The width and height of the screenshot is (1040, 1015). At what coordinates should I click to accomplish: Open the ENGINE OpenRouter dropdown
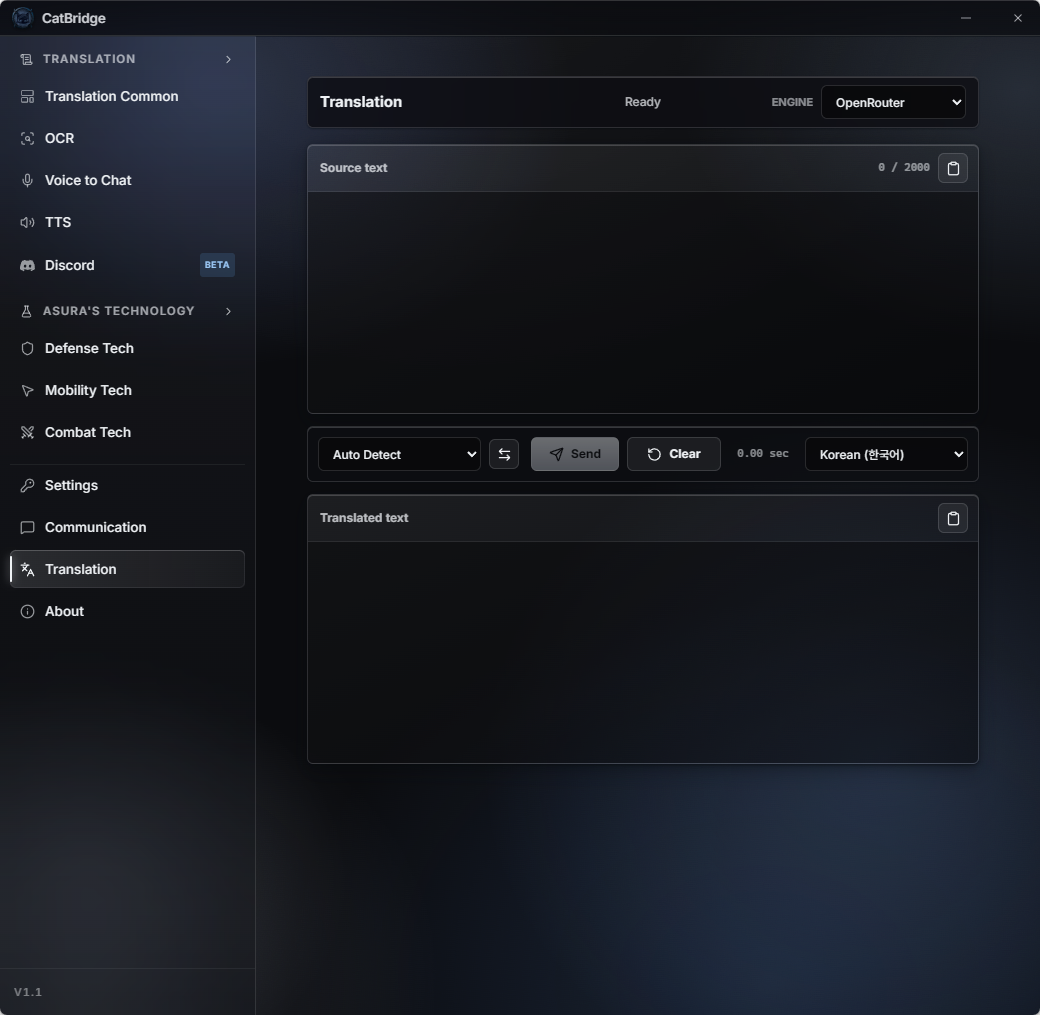pos(893,102)
